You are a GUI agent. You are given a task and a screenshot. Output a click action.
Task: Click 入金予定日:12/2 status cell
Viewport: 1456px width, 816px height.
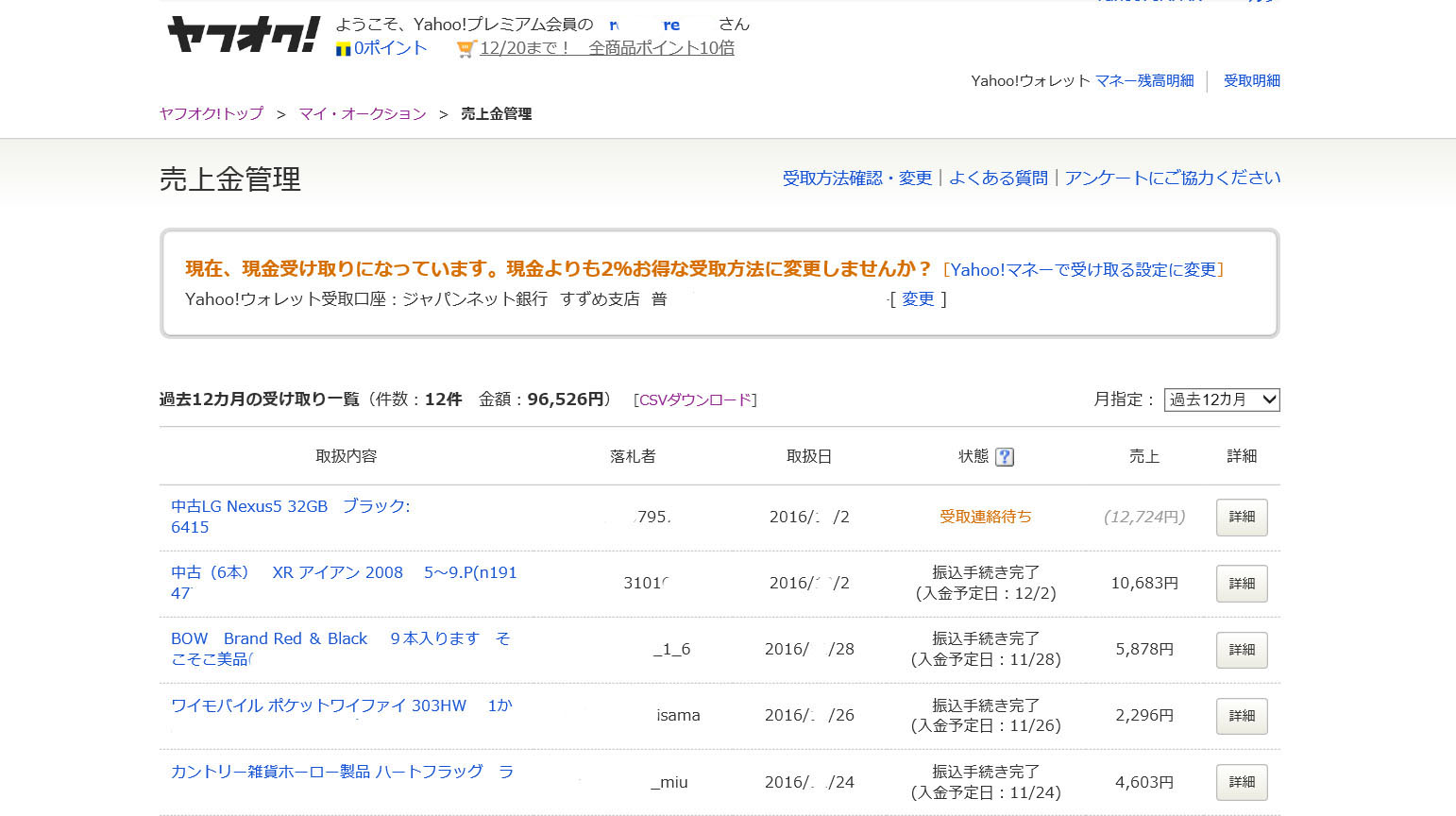986,583
